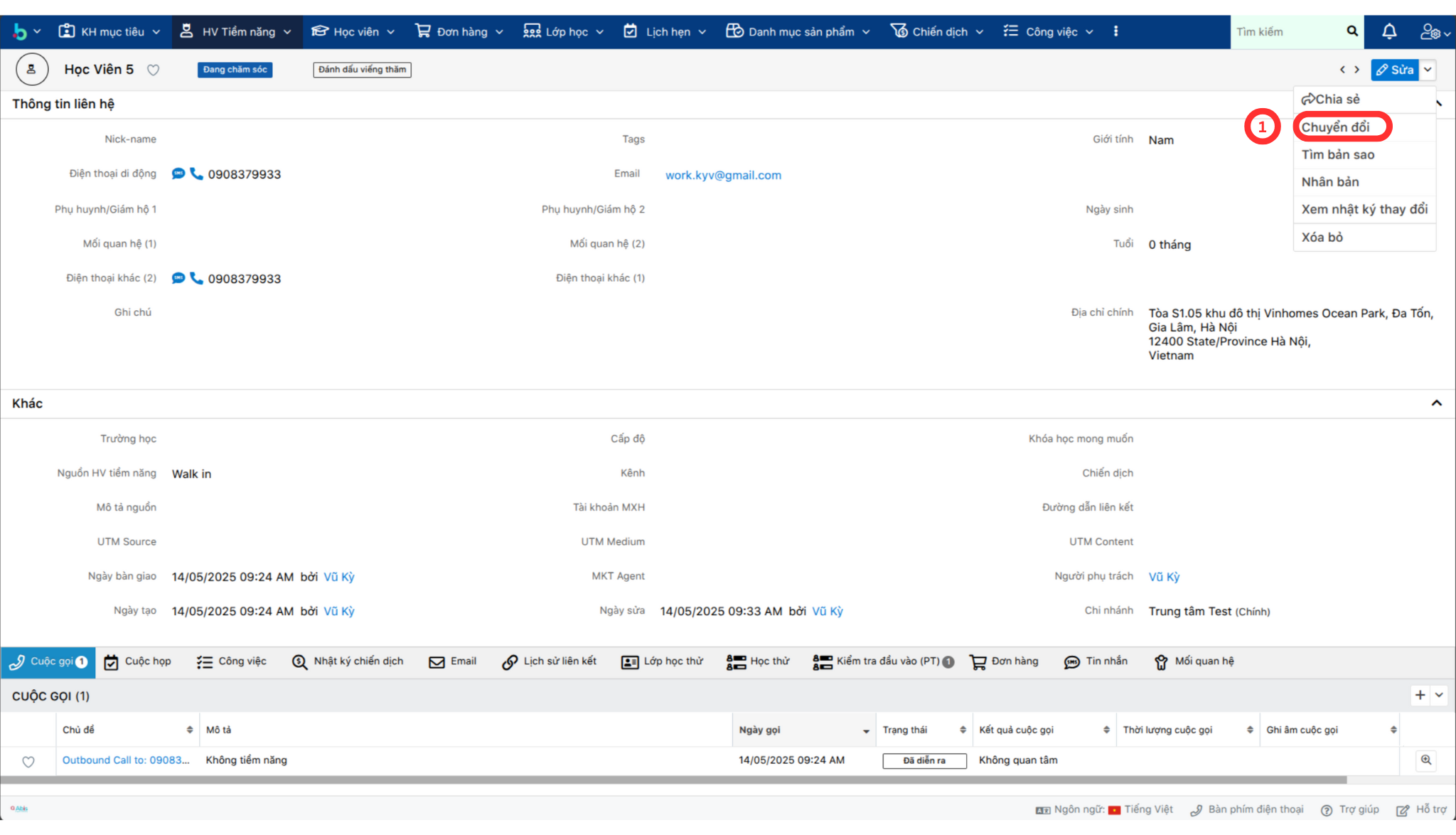Open call detail magnifier icon in row
This screenshot has height=835, width=1456.
pyautogui.click(x=1425, y=760)
